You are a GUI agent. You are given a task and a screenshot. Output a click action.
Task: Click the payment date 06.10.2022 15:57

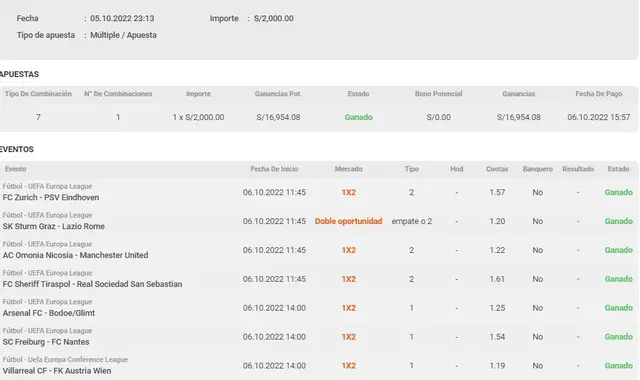tap(599, 117)
